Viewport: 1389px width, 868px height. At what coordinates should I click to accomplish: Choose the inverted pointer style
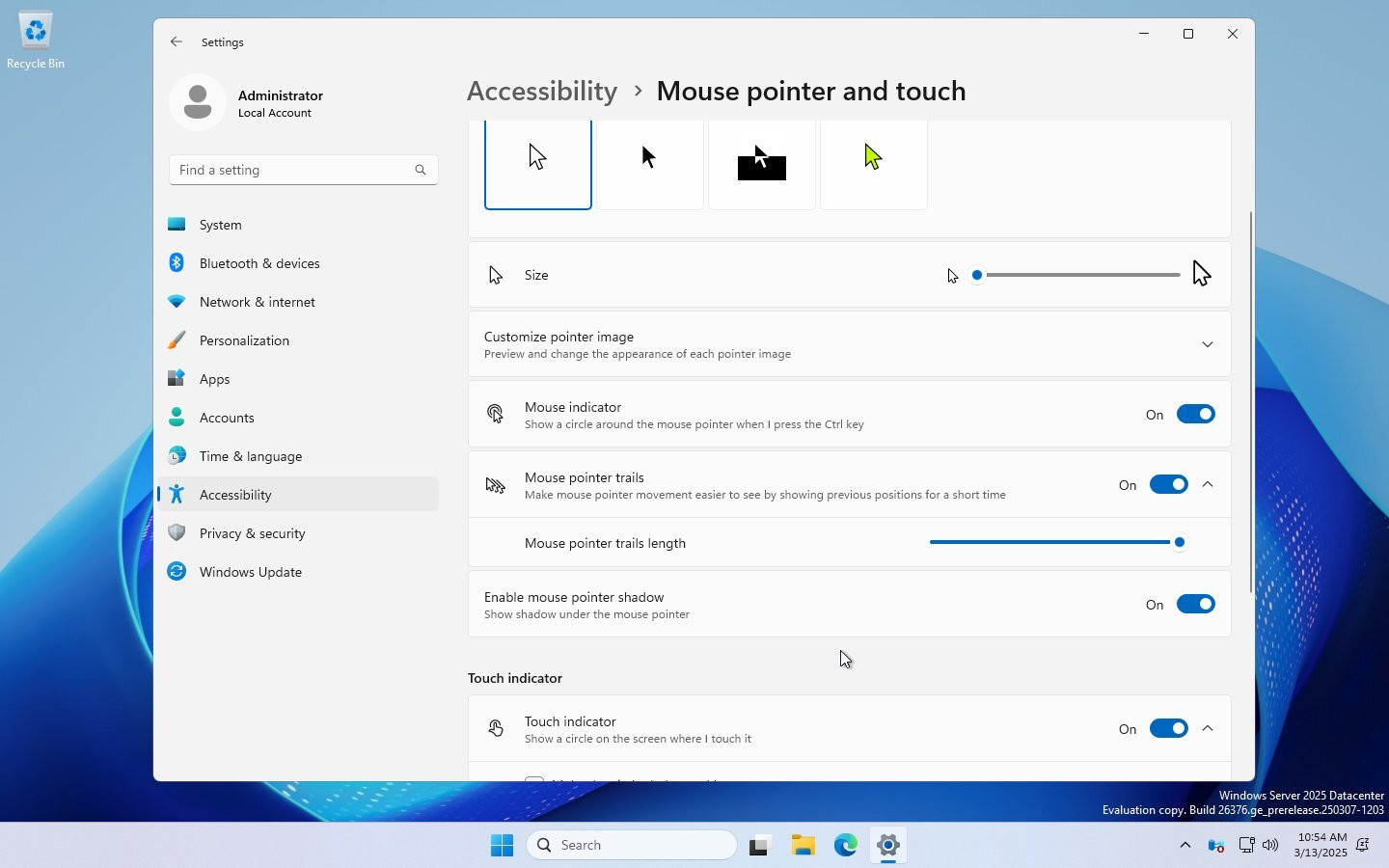(761, 161)
